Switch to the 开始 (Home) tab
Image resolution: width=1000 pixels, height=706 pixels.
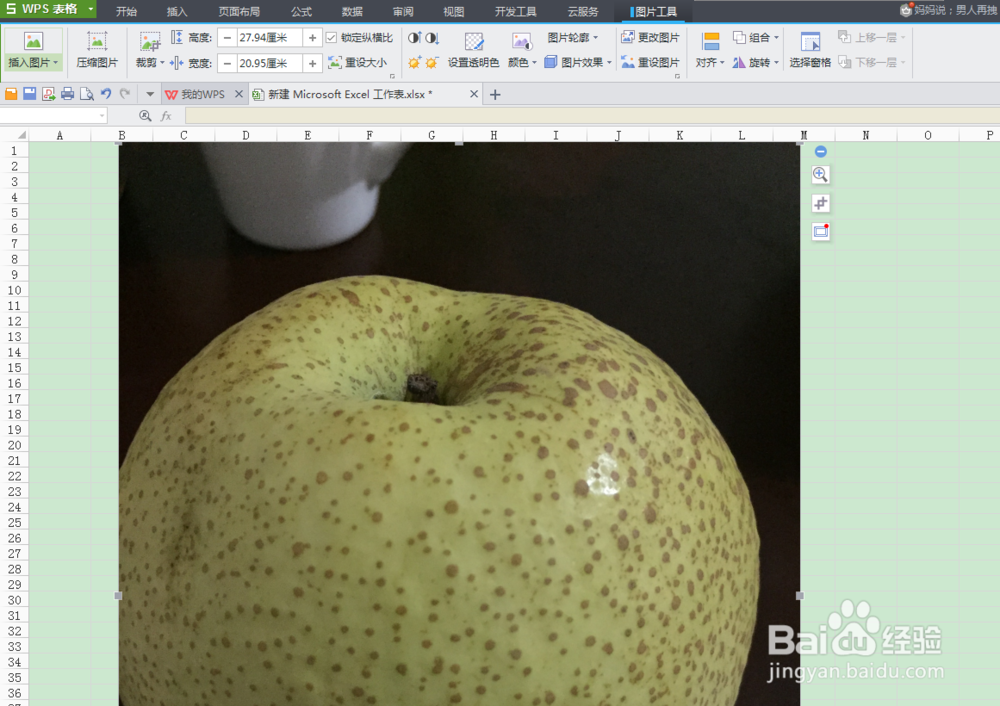[126, 11]
